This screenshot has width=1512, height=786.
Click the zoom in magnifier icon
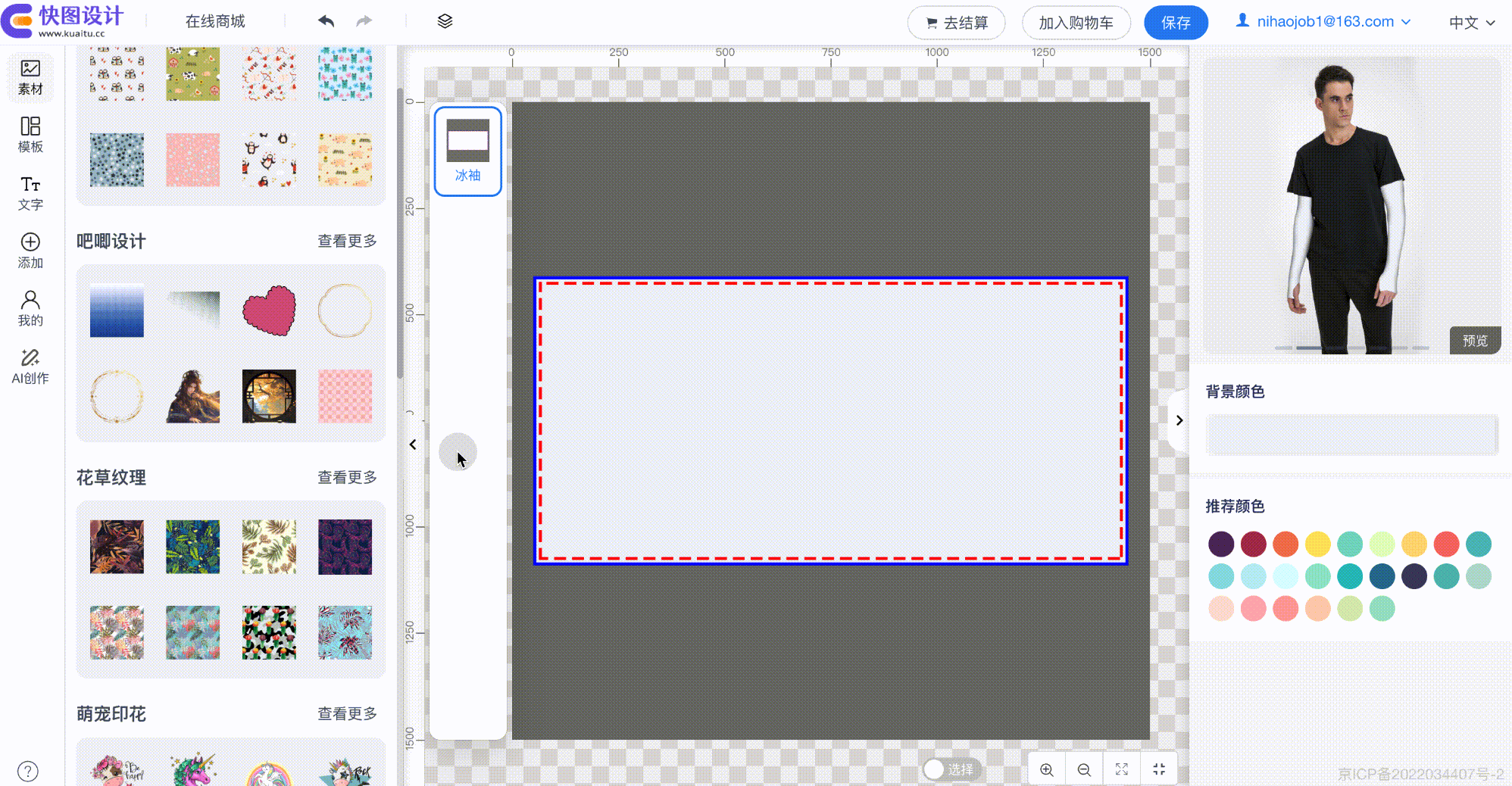coord(1046,769)
